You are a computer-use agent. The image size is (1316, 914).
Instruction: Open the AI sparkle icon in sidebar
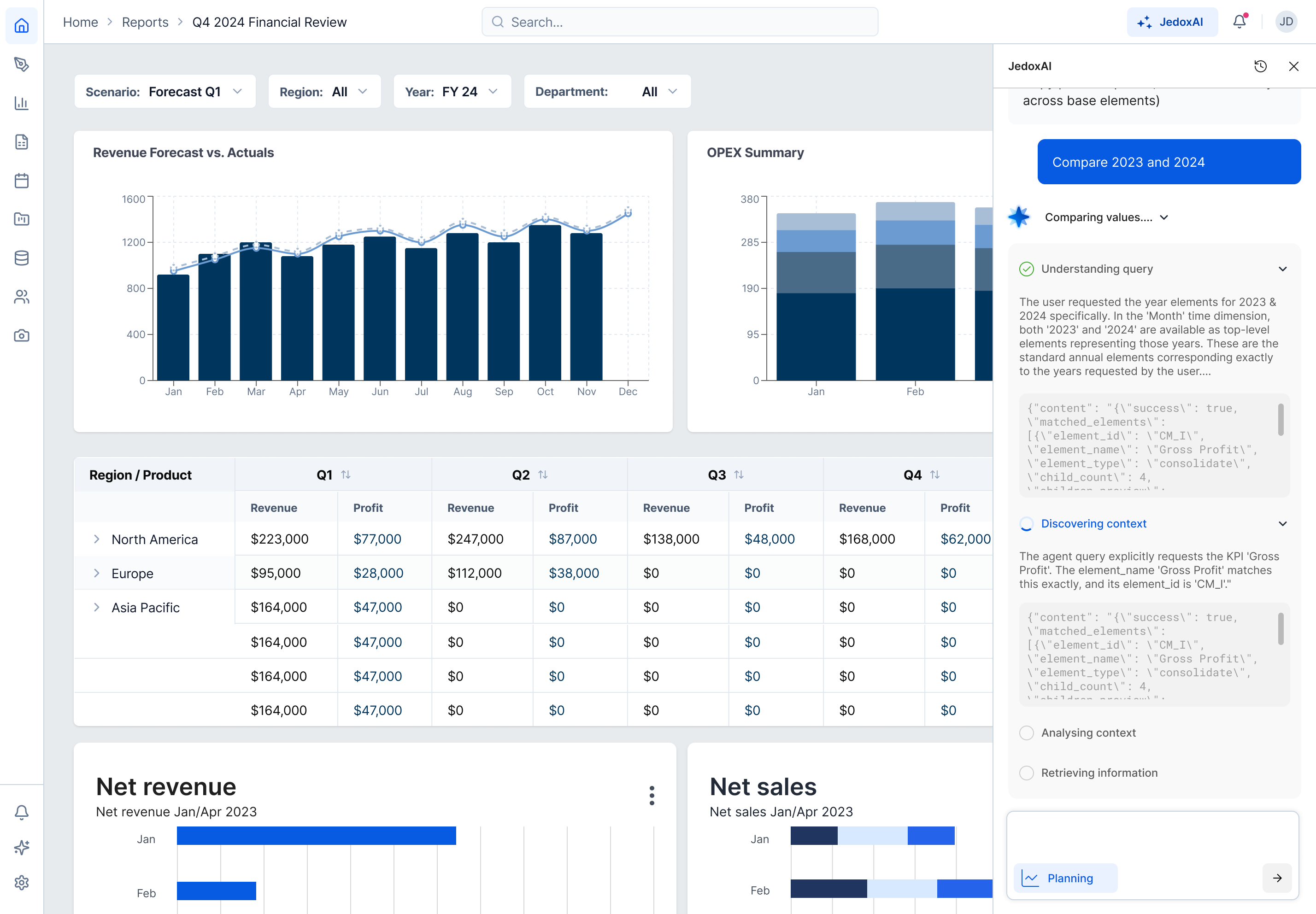tap(22, 848)
